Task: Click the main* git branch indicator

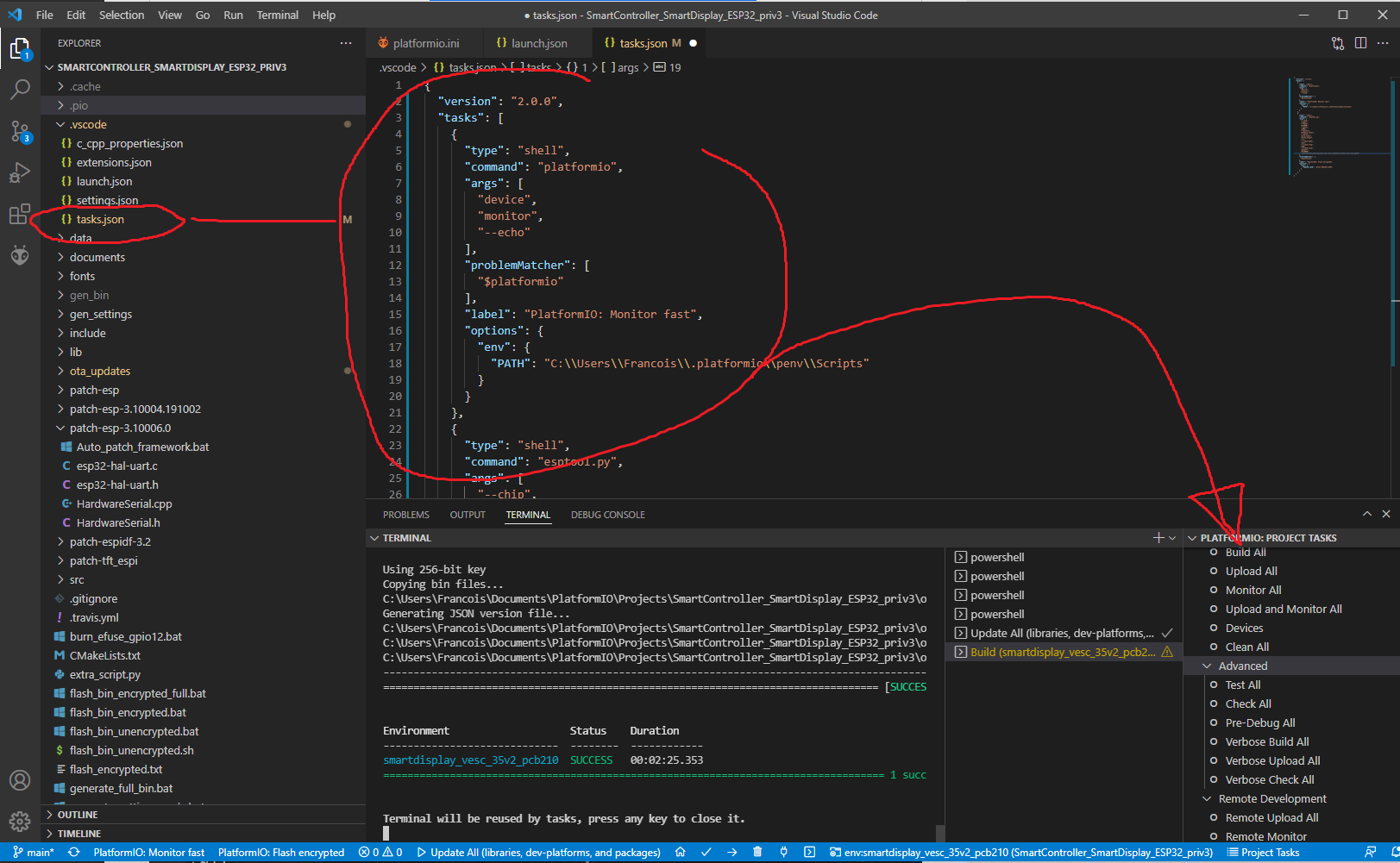Action: [x=34, y=852]
